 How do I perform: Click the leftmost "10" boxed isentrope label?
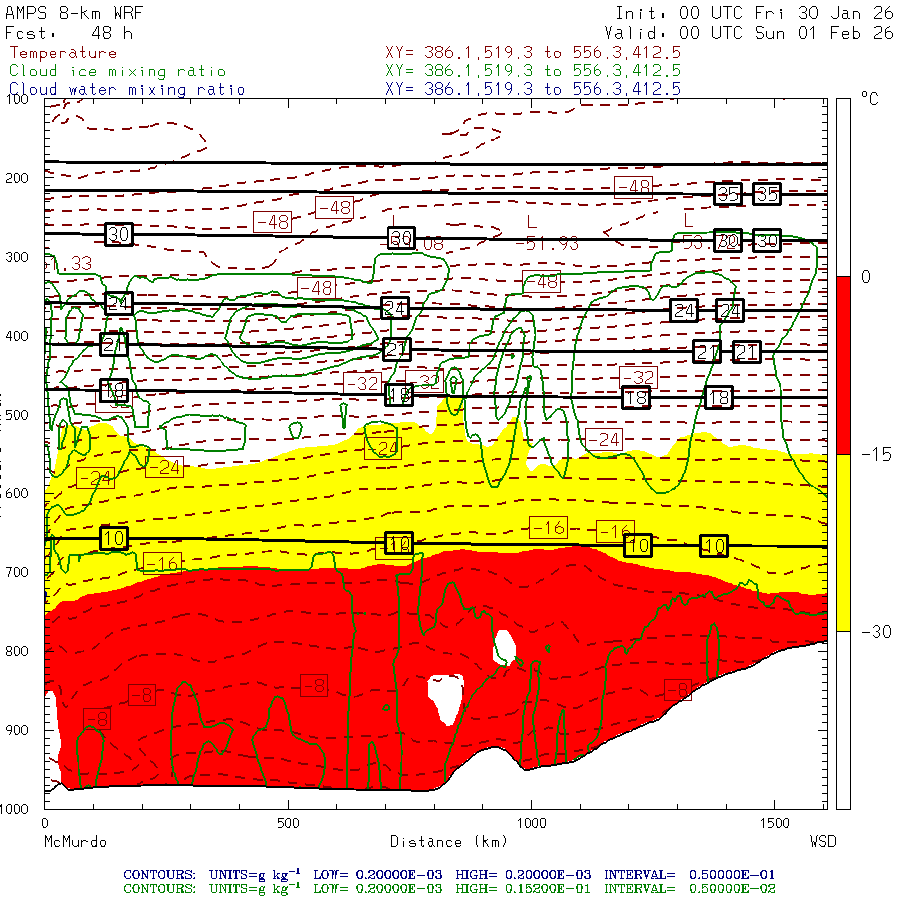click(x=114, y=538)
